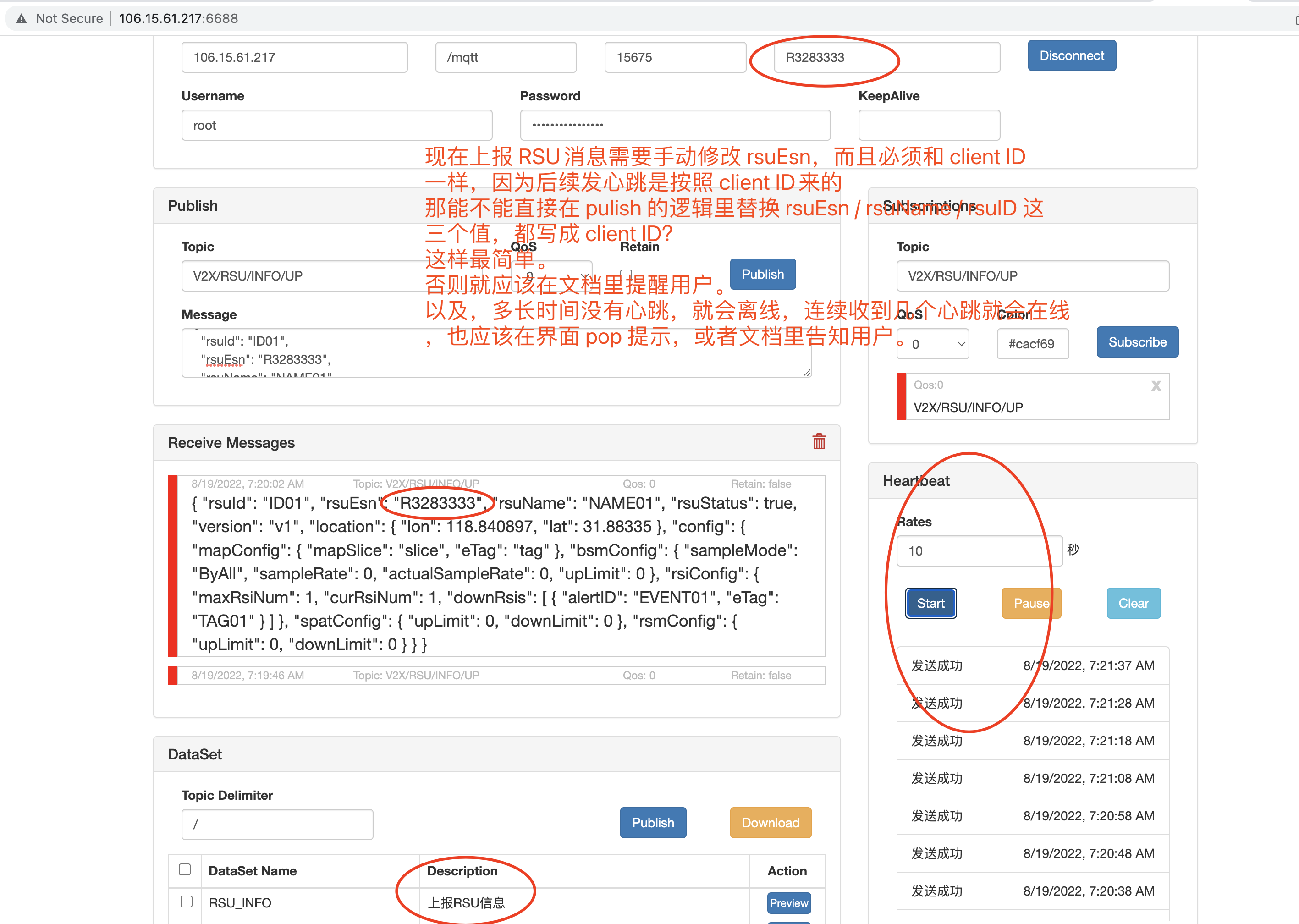Screen dimensions: 1299x924
Task: Click the KeepAlive input field
Action: pyautogui.click(x=929, y=125)
